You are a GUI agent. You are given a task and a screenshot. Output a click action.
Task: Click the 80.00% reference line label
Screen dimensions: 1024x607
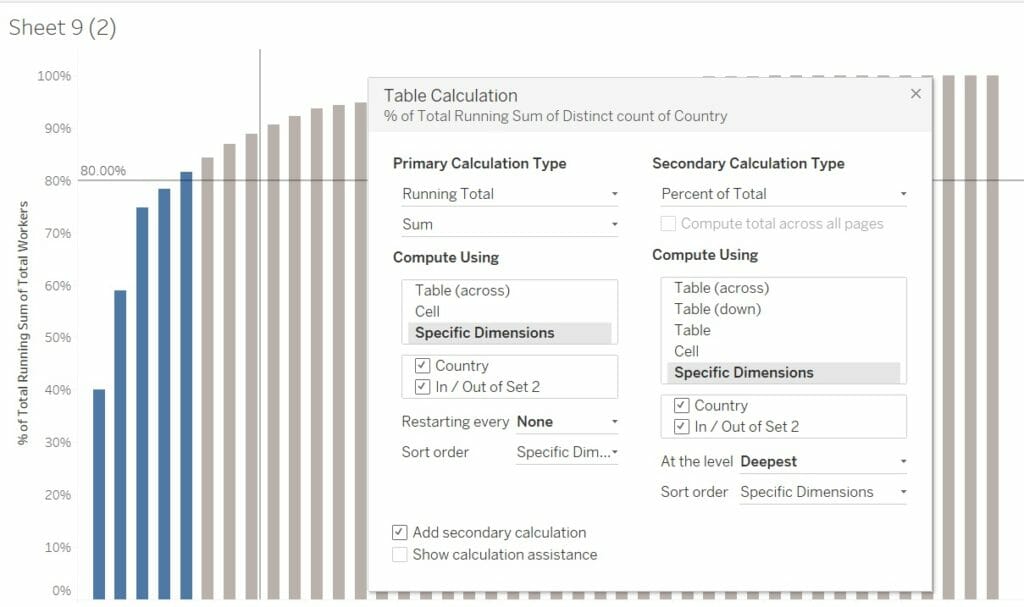(103, 171)
